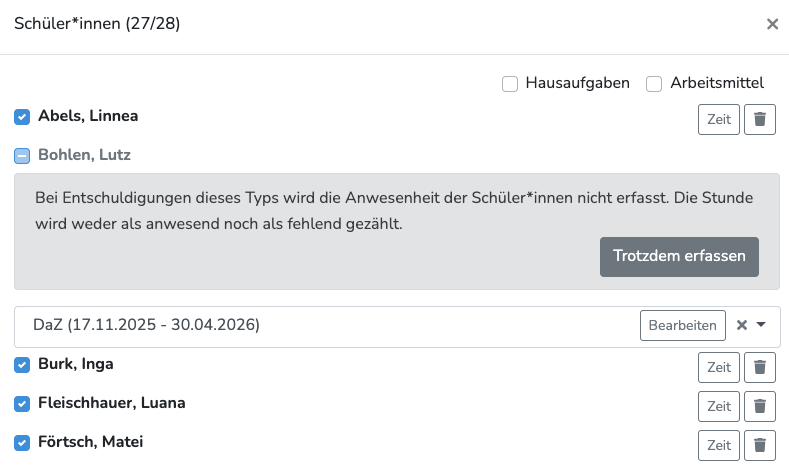Image resolution: width=789 pixels, height=467 pixels.
Task: Expand the DaZ dropdown arrow
Action: [761, 325]
